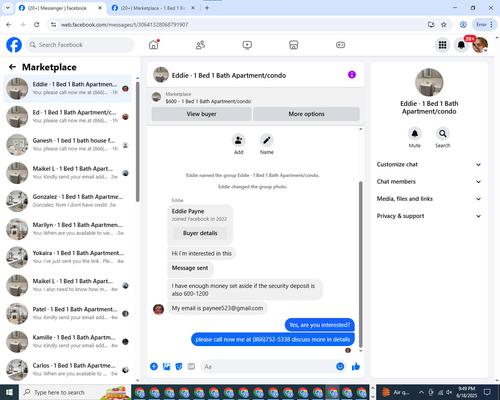Open more actions plus icon in composer
The height and width of the screenshot is (400, 500).
pyautogui.click(x=154, y=367)
